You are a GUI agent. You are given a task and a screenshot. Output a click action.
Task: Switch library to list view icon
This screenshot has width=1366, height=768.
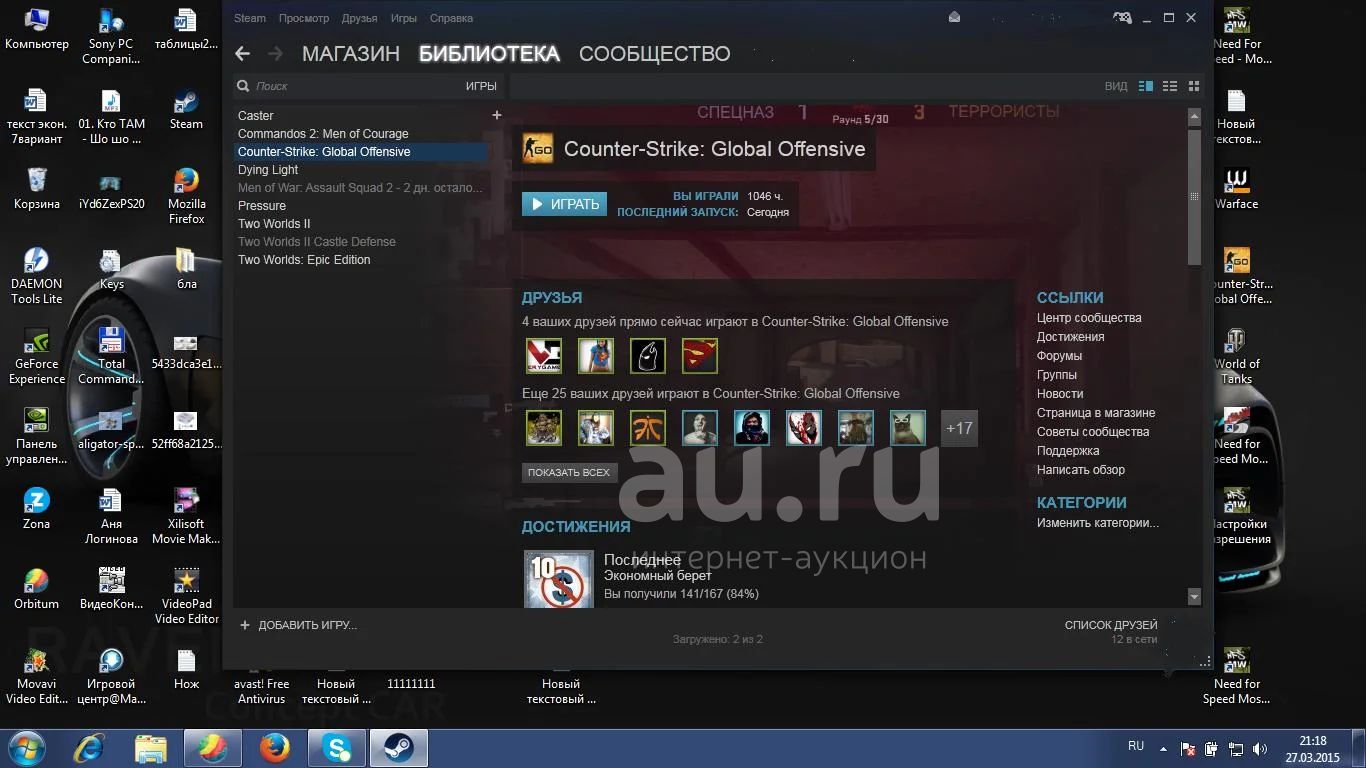point(1169,87)
